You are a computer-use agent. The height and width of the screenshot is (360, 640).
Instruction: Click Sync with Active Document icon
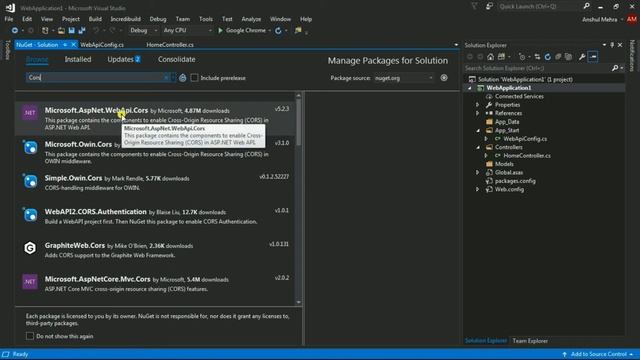pos(537,57)
